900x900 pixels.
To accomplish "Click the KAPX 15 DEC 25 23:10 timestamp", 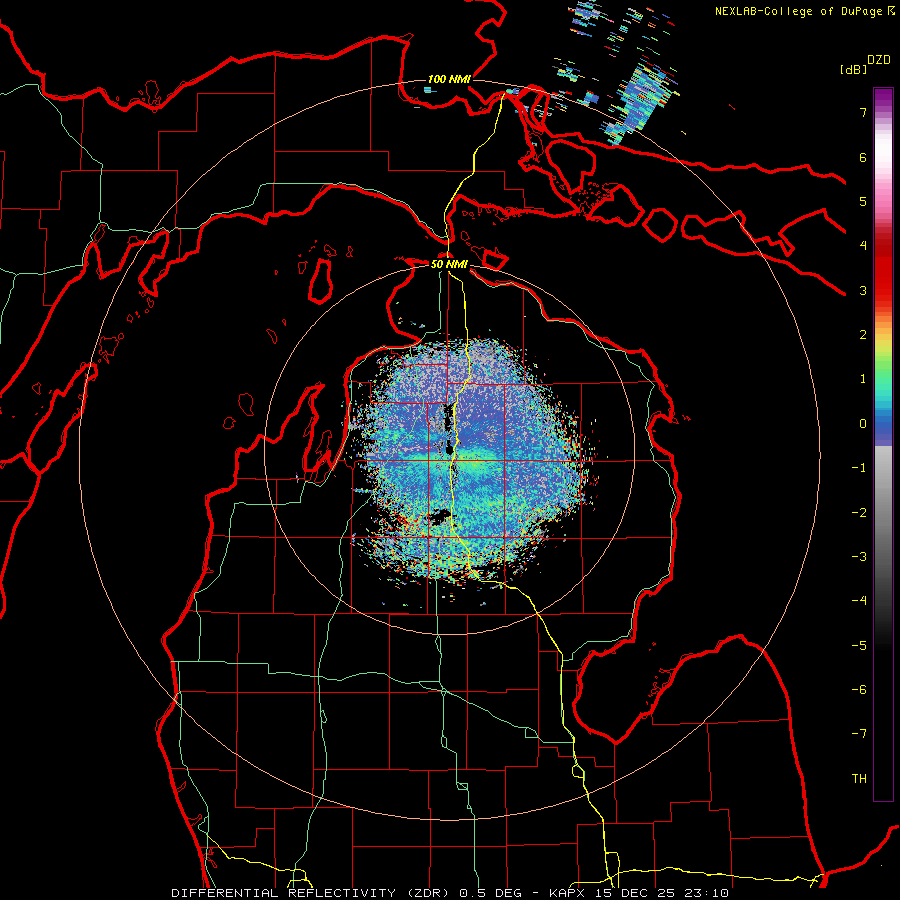I will [639, 893].
